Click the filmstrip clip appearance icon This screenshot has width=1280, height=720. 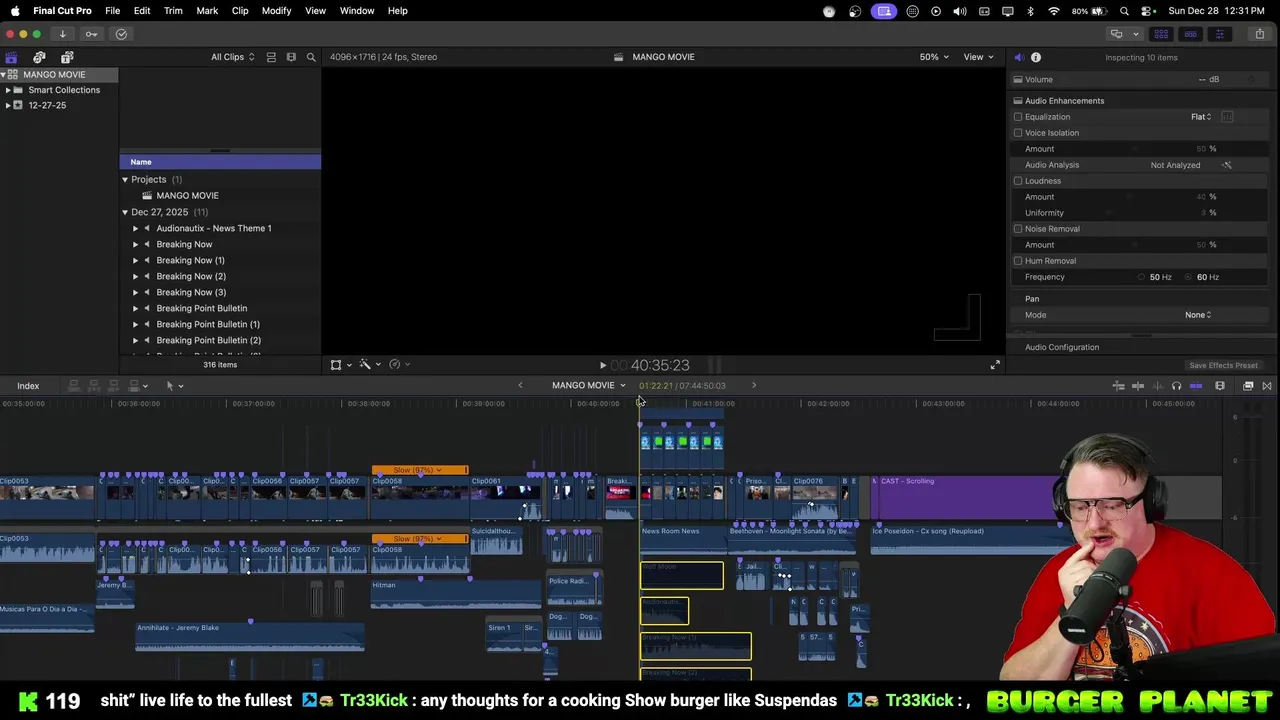pos(291,57)
